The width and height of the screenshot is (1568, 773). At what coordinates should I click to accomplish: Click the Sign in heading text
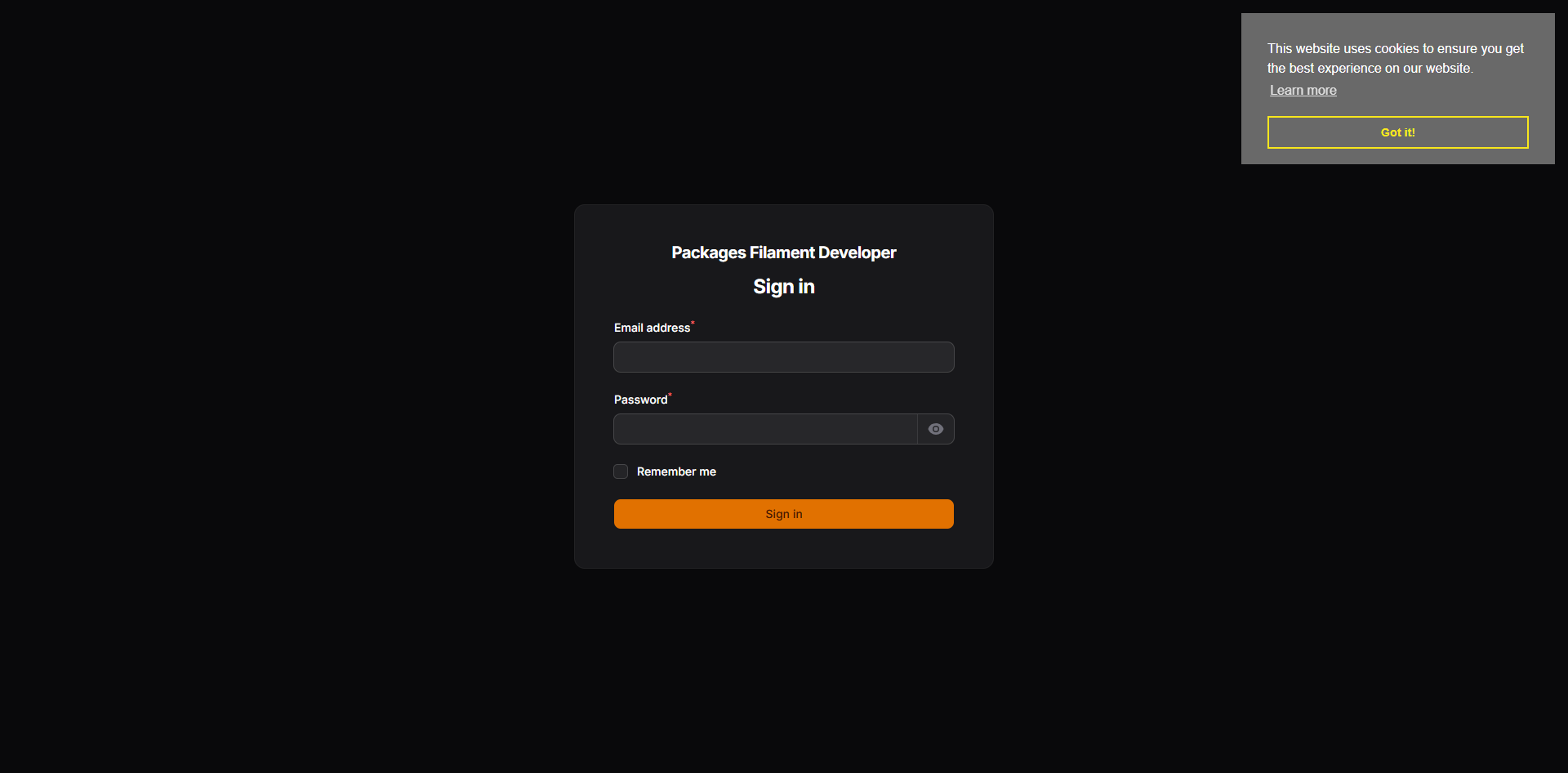[784, 287]
